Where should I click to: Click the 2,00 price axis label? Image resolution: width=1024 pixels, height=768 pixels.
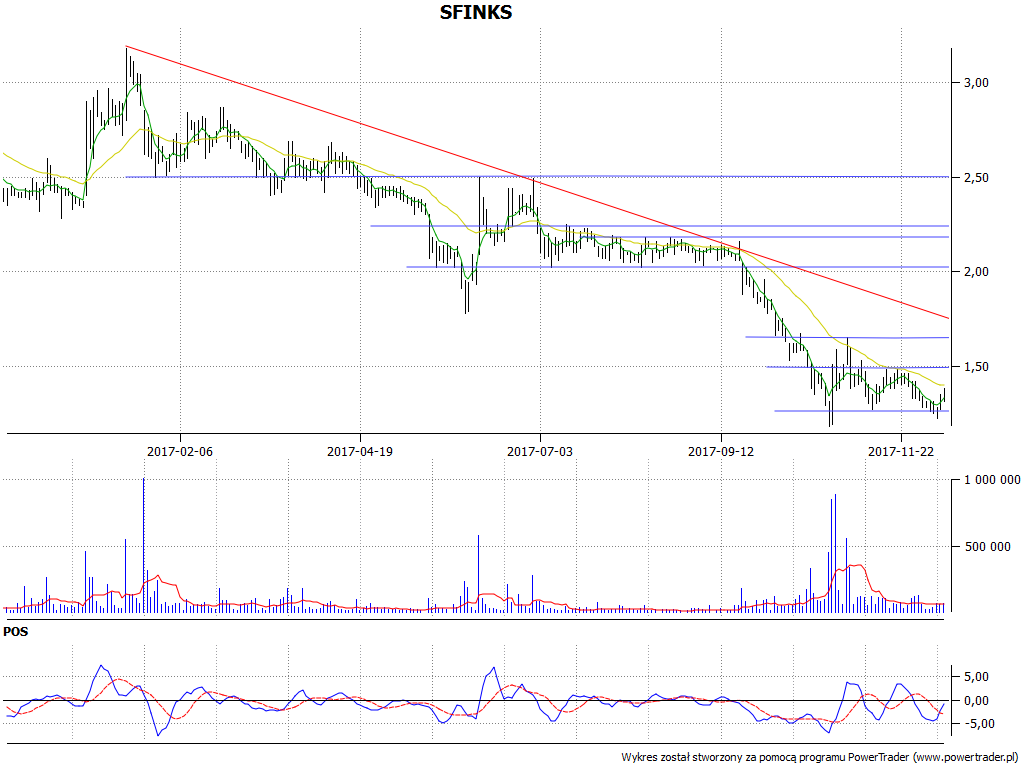(x=976, y=272)
